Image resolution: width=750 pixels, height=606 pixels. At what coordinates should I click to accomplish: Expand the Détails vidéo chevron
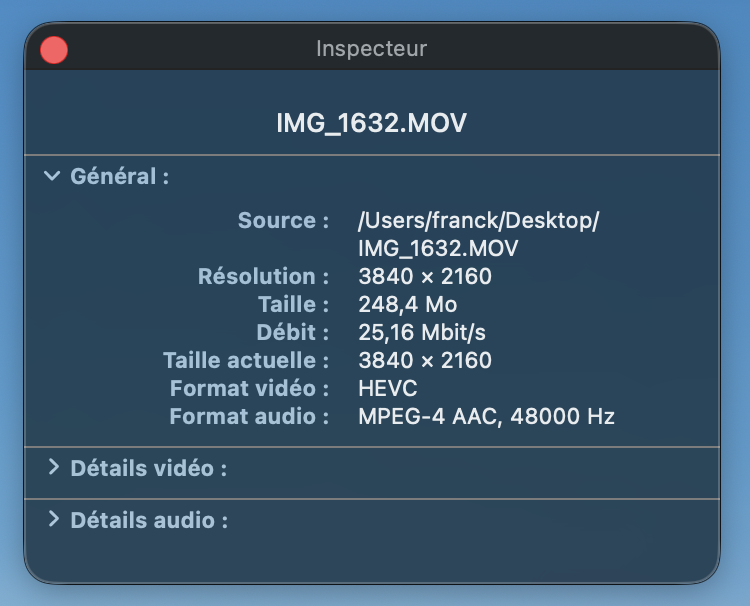53,468
